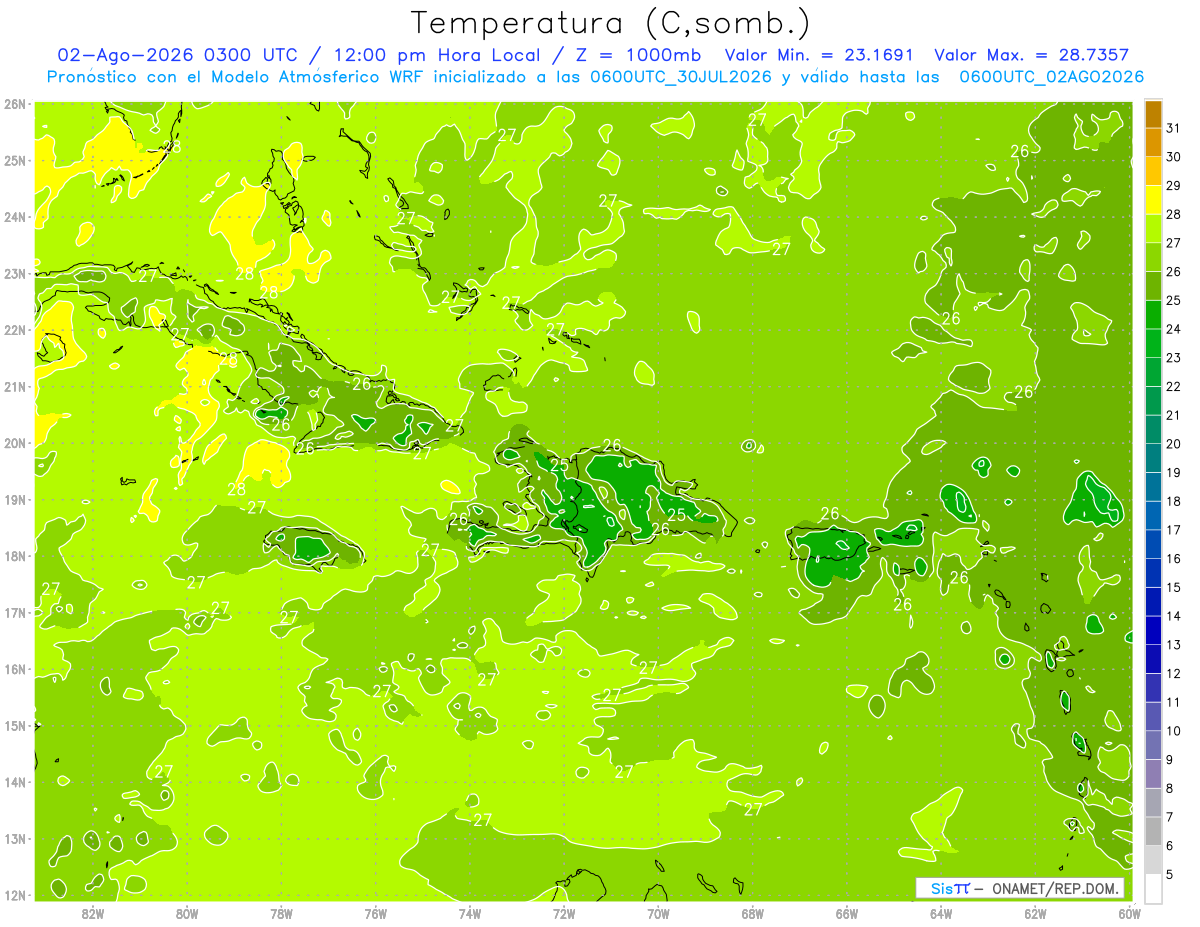Click the 23N latitude axis label
Image resolution: width=1200 pixels, height=927 pixels.
15,273
